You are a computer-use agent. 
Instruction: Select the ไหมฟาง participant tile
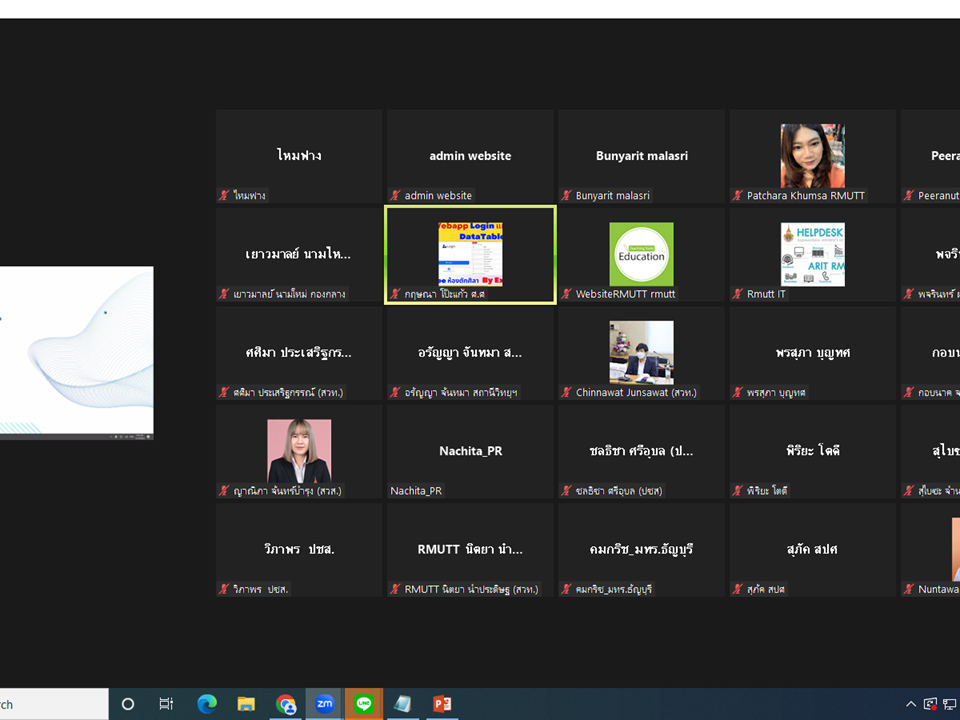[299, 157]
